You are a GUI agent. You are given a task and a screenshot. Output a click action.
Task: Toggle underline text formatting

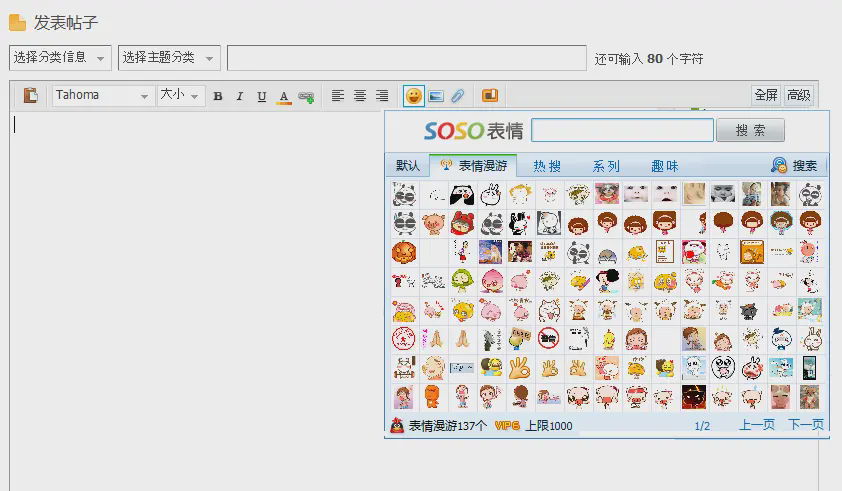coord(262,96)
